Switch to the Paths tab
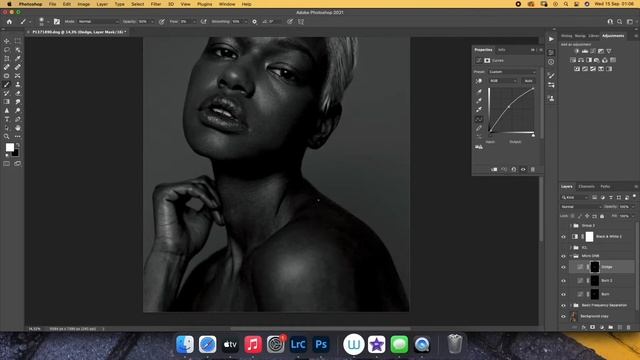This screenshot has height=360, width=640. 605,187
